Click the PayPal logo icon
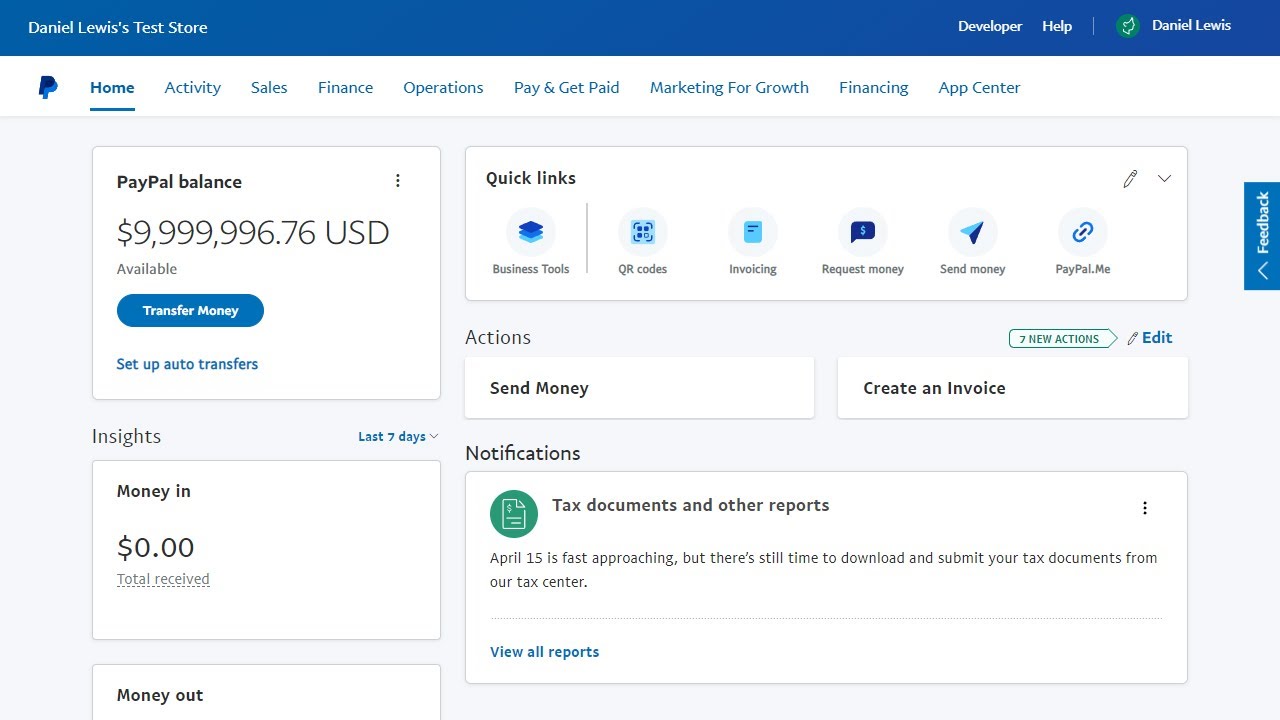Viewport: 1280px width, 720px height. pyautogui.click(x=48, y=87)
